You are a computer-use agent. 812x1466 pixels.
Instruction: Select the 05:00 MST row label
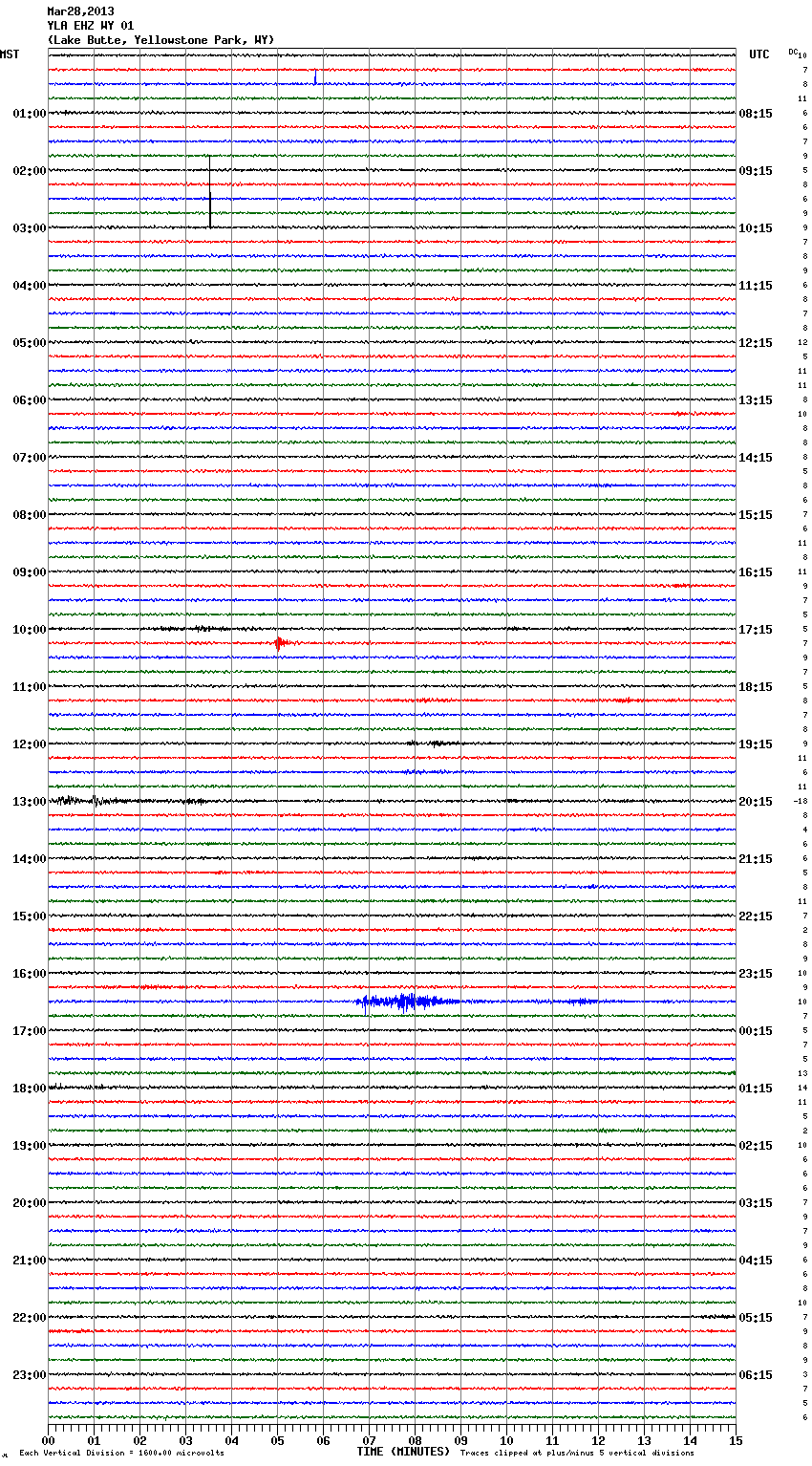(x=29, y=343)
